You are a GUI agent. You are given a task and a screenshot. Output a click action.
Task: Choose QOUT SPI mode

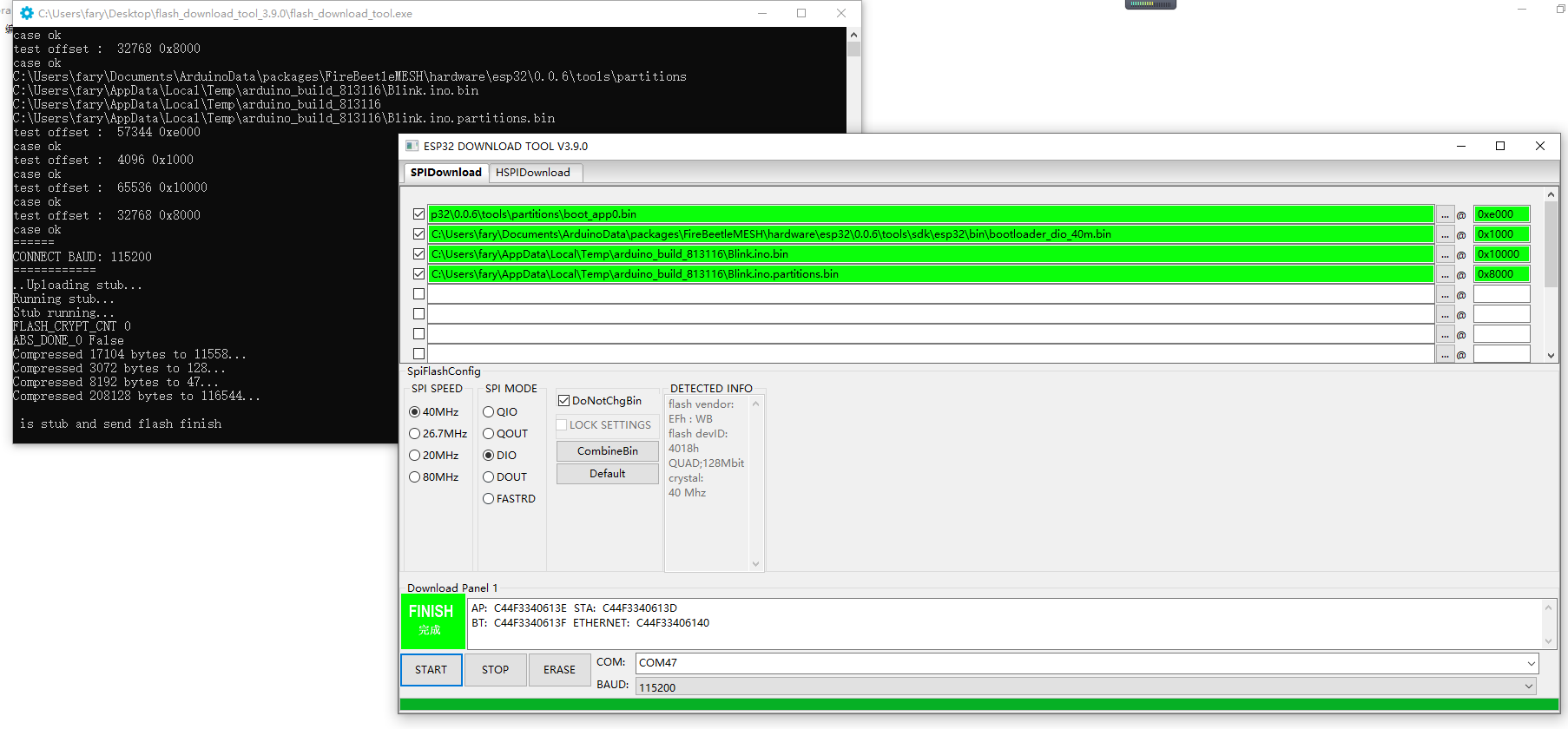[505, 434]
